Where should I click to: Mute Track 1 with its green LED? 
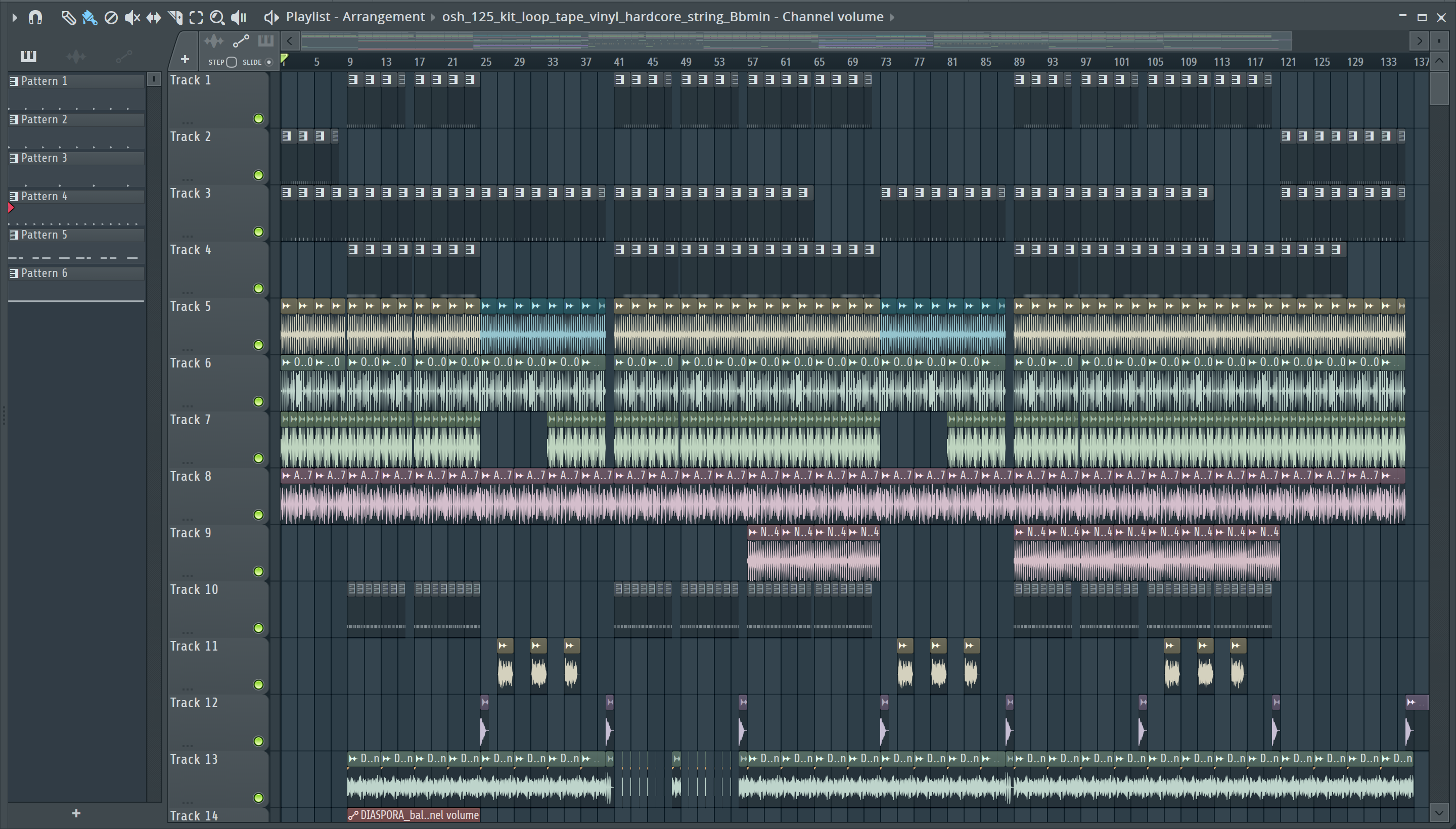[258, 118]
